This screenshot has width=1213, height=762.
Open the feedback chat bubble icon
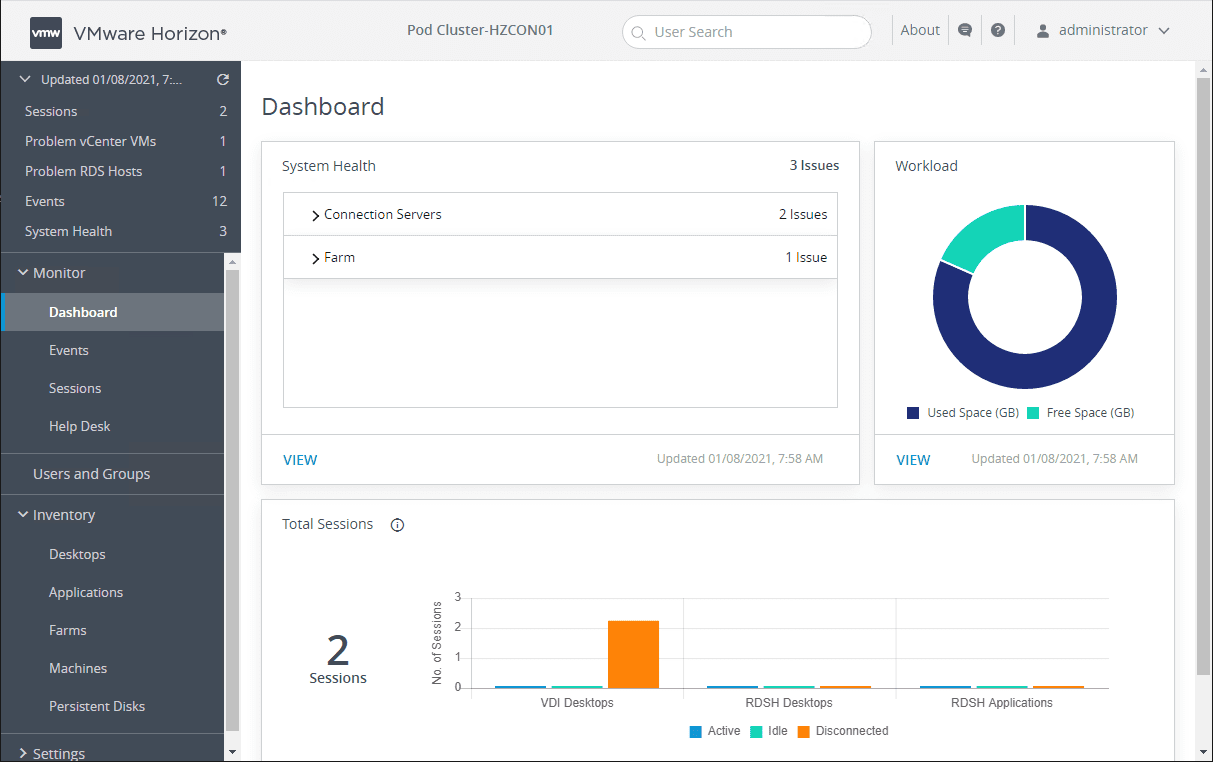(965, 30)
